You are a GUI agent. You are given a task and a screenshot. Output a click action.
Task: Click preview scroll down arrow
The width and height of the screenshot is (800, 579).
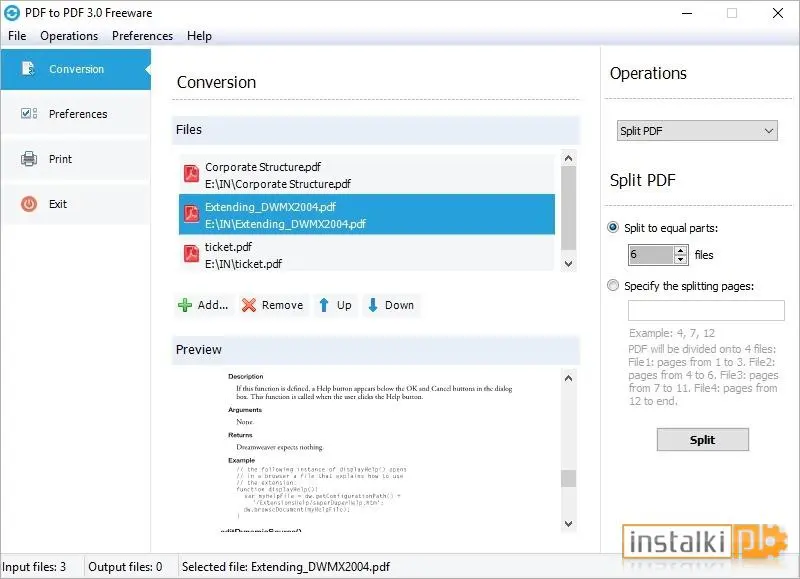568,524
